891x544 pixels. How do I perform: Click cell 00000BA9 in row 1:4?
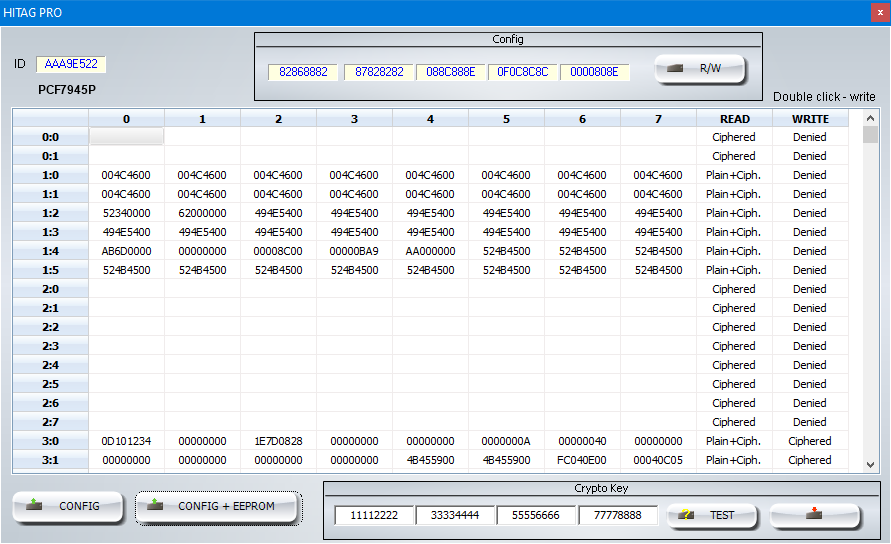[x=355, y=251]
